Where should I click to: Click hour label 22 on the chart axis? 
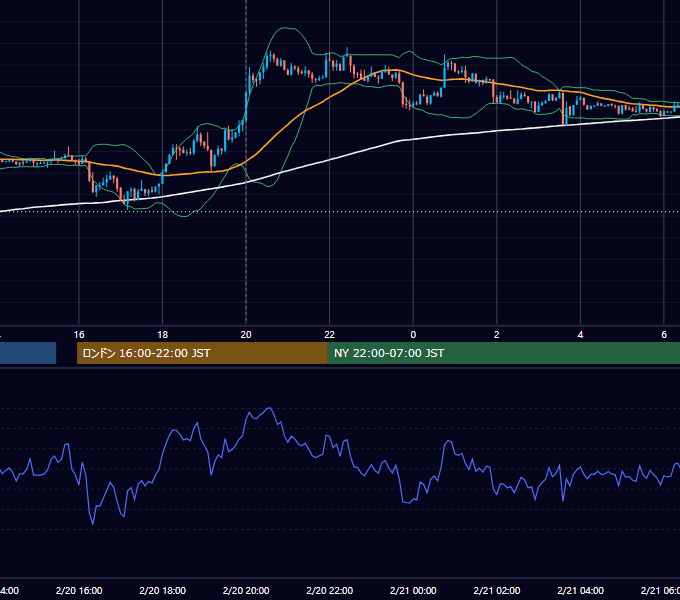(x=330, y=335)
